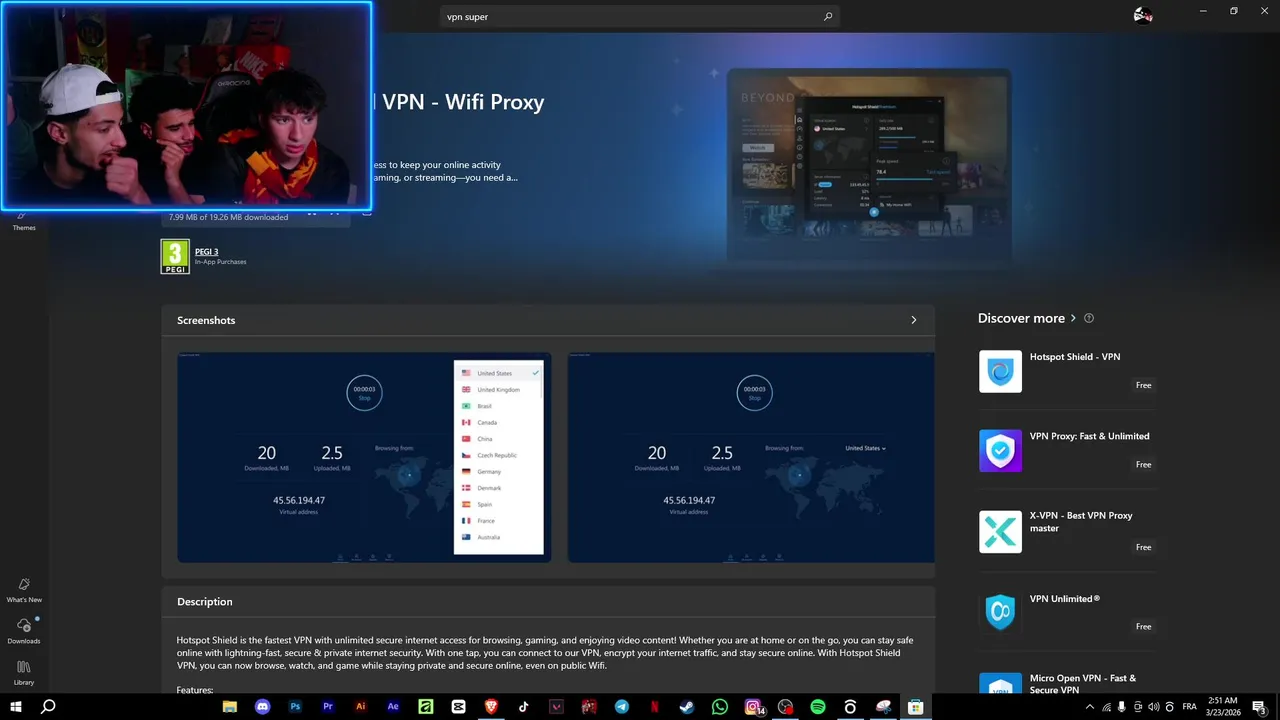Launch Discord from the taskbar

tap(262, 707)
